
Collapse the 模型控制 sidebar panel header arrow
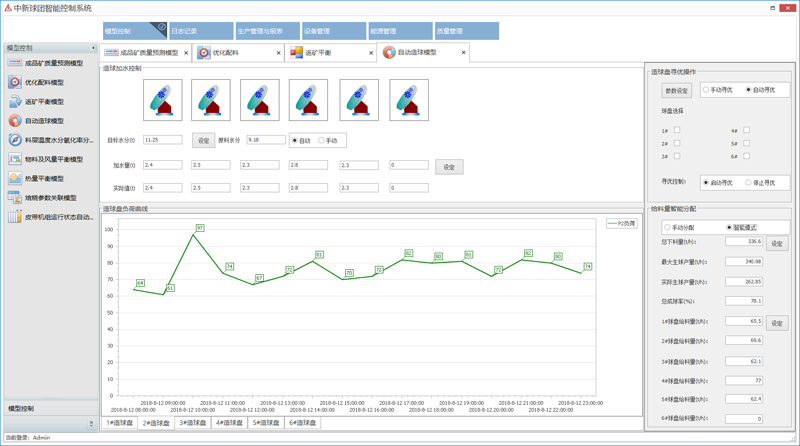93,48
